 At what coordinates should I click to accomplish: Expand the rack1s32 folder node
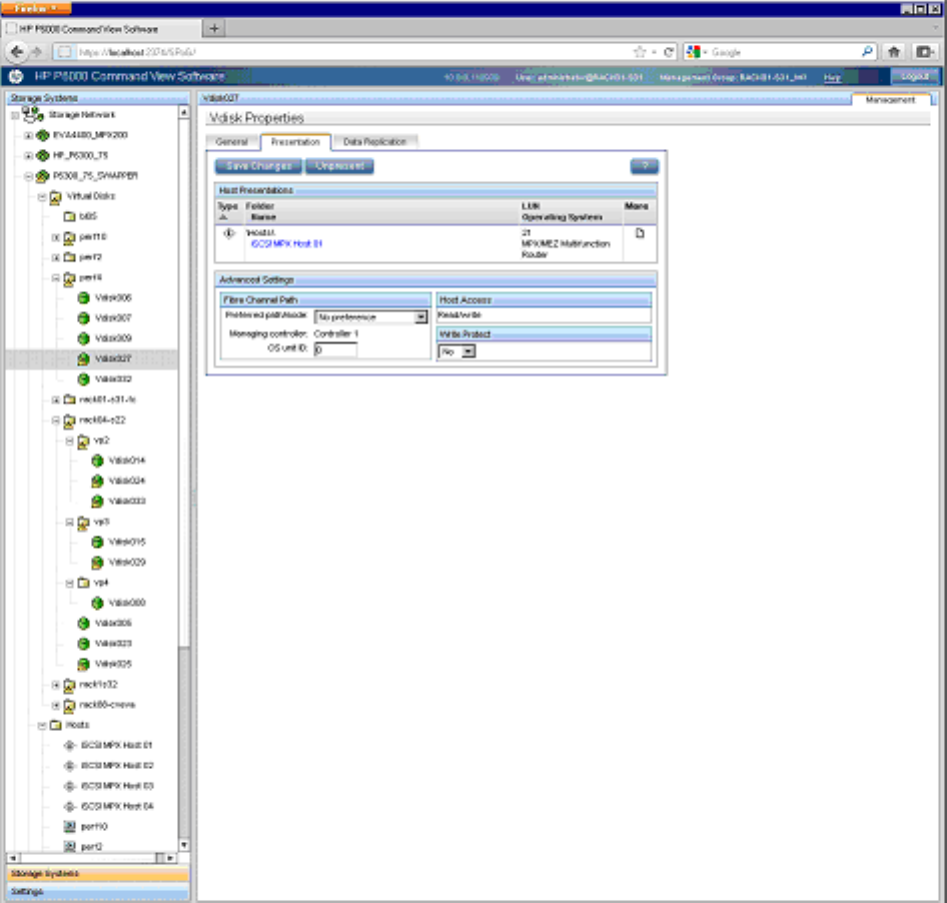click(x=56, y=685)
